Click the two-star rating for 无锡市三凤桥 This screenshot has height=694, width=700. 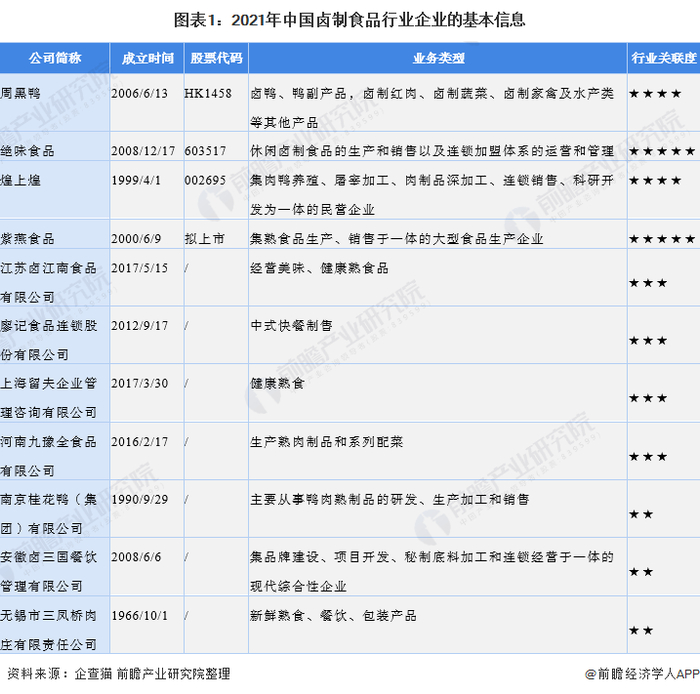641,631
